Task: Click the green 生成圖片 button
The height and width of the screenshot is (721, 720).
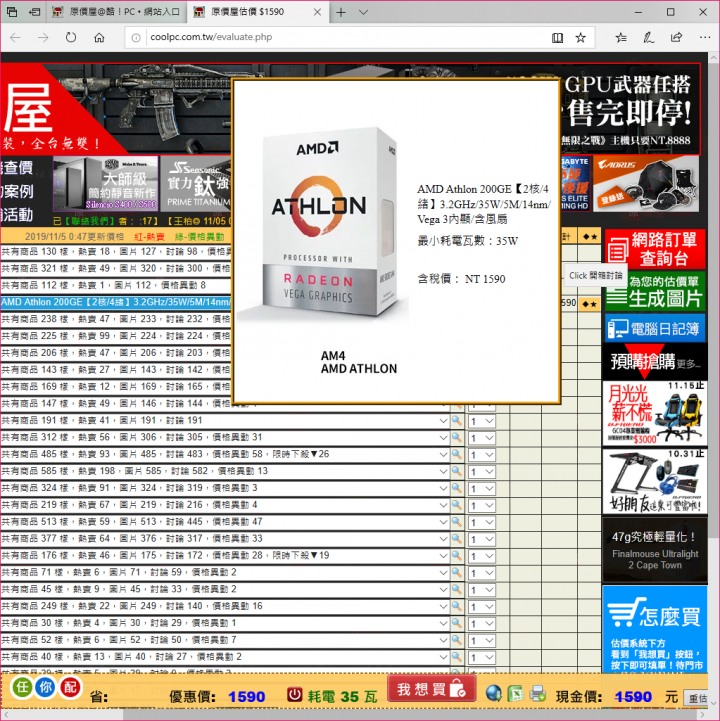Action: tap(655, 292)
